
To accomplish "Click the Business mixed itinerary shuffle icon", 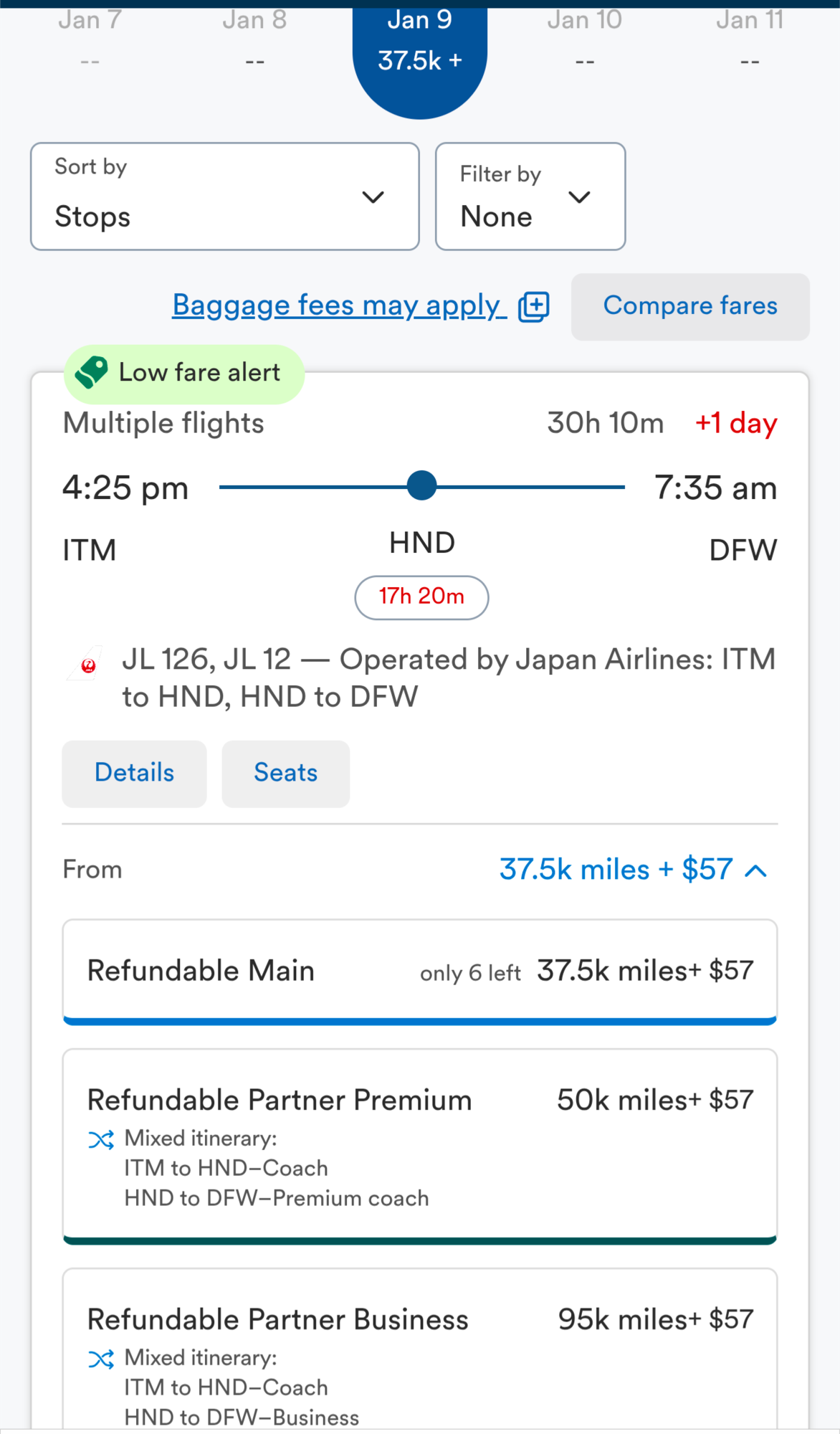I will (101, 1359).
